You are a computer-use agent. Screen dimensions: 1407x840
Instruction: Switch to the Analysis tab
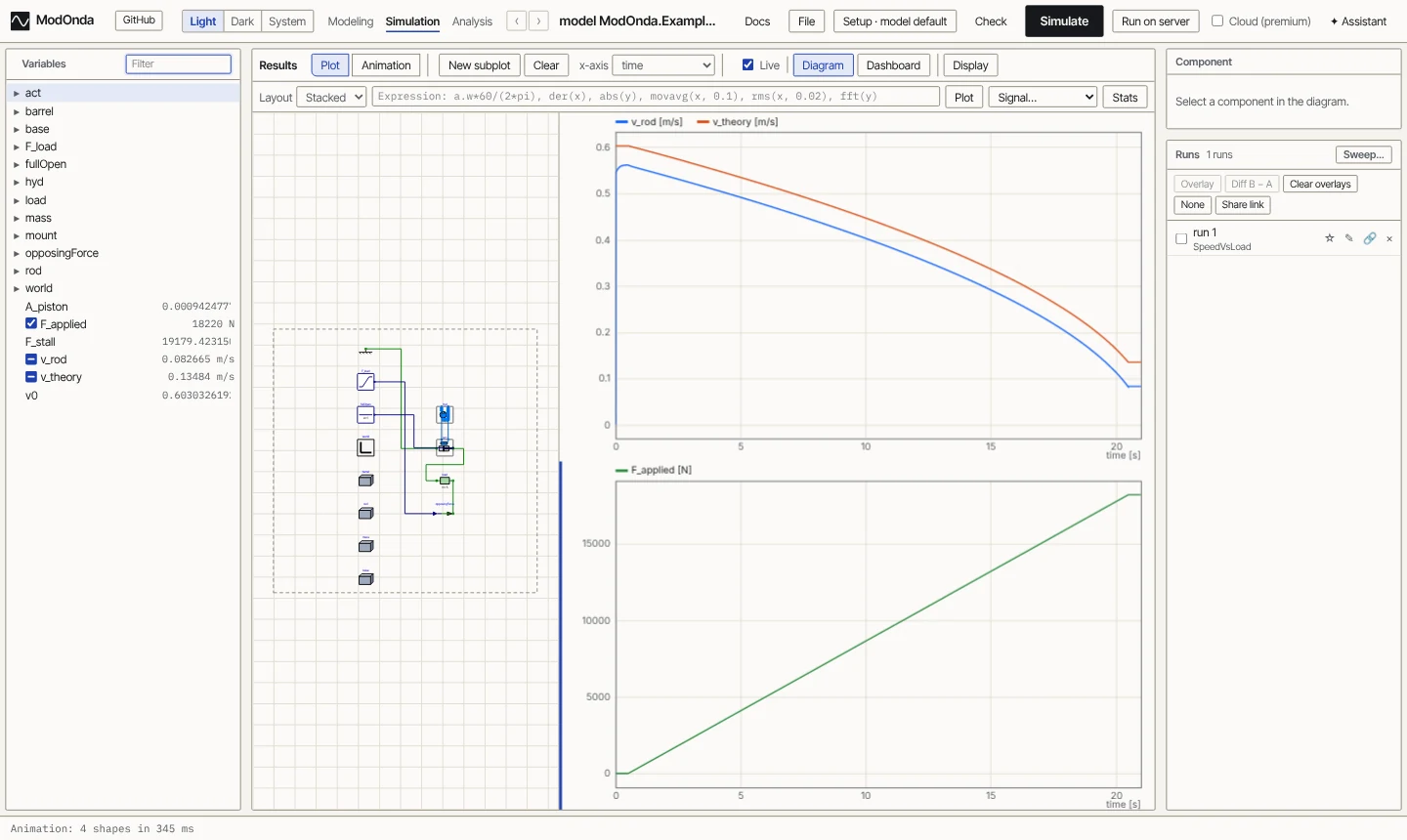(x=472, y=21)
